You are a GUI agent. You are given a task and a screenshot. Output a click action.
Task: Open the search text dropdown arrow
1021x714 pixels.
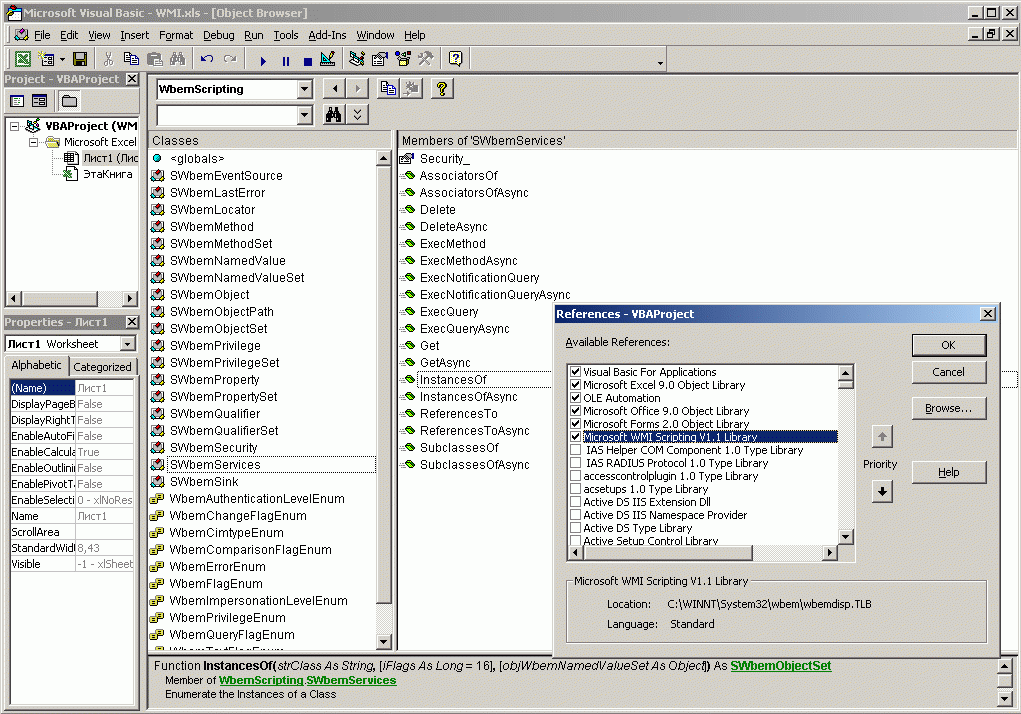click(305, 116)
